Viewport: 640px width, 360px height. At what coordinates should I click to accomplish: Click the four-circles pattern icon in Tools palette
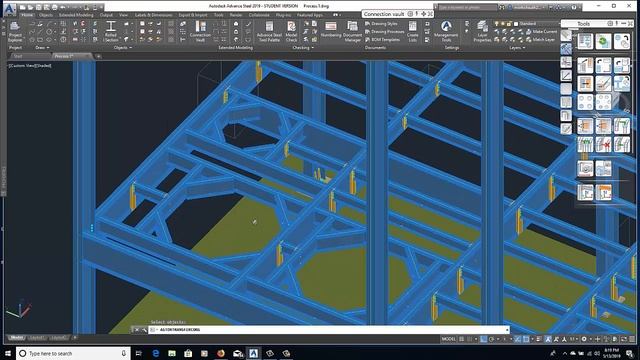(x=585, y=102)
